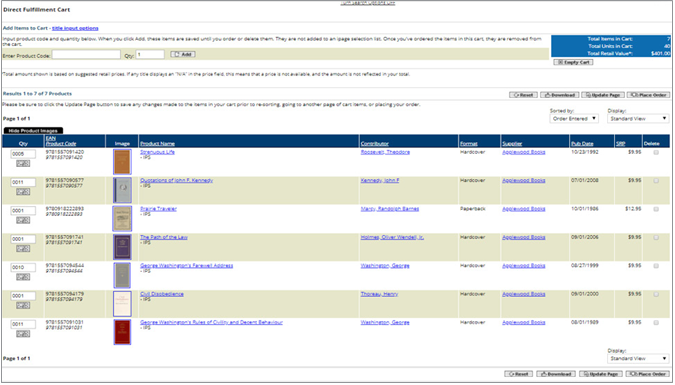675x385 pixels.
Task: Mark Prairie Traveler for deletion
Action: click(x=656, y=209)
